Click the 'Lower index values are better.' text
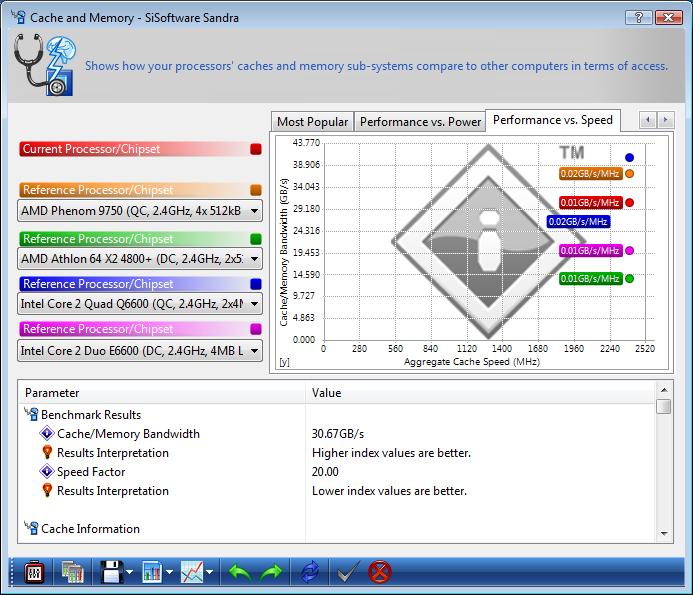Viewport: 693px width, 595px height. tap(389, 491)
